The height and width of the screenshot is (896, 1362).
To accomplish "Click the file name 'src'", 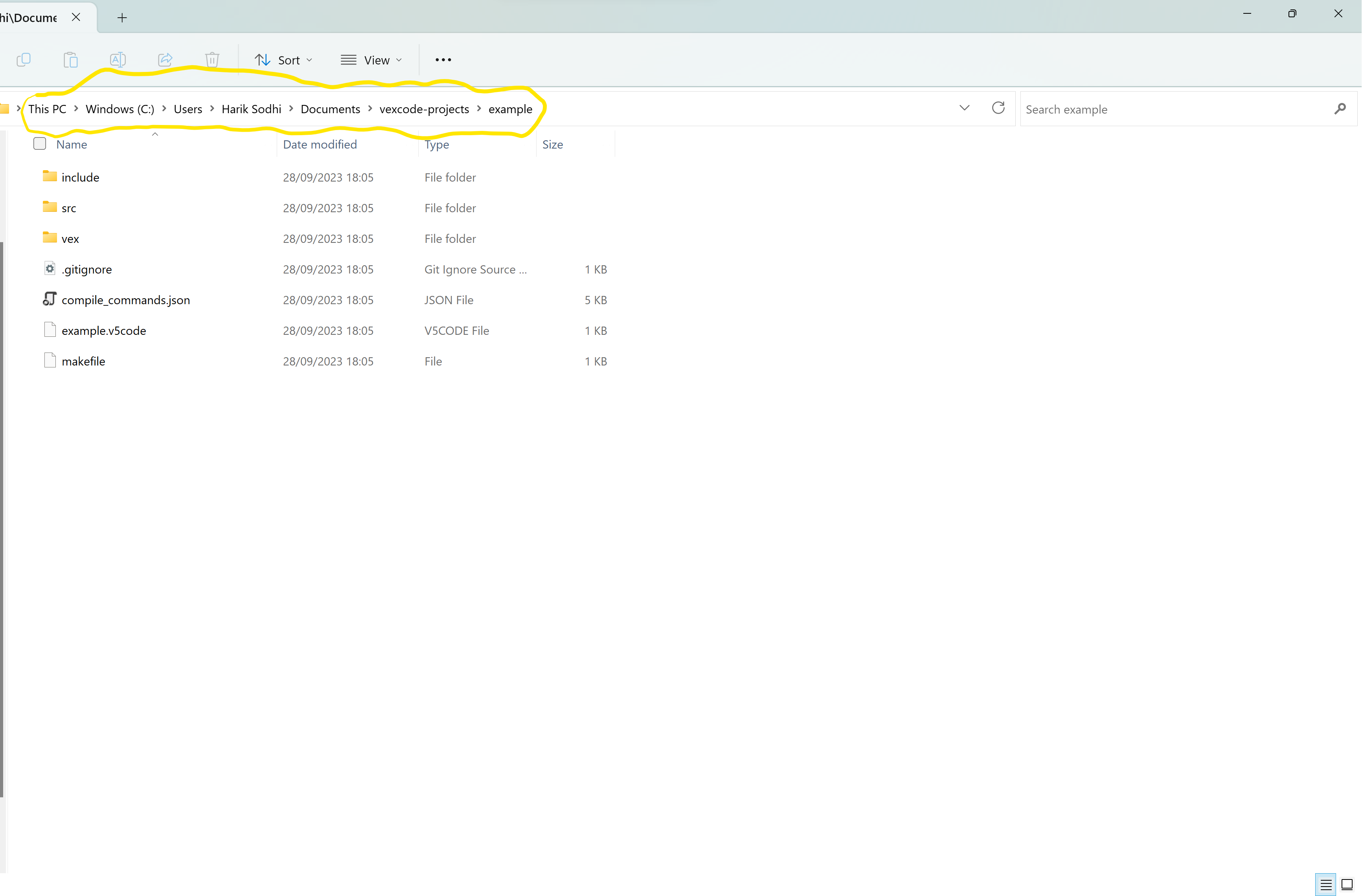I will [69, 208].
